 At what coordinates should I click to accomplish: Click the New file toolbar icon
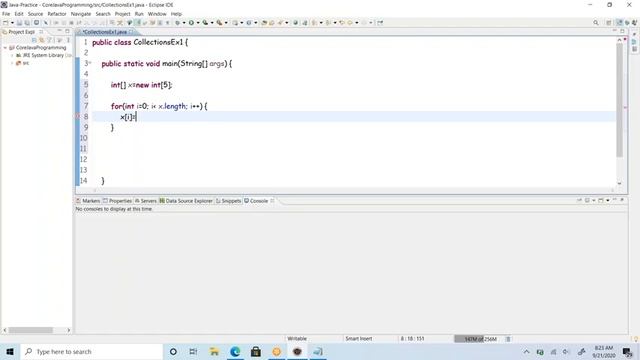(5, 22)
